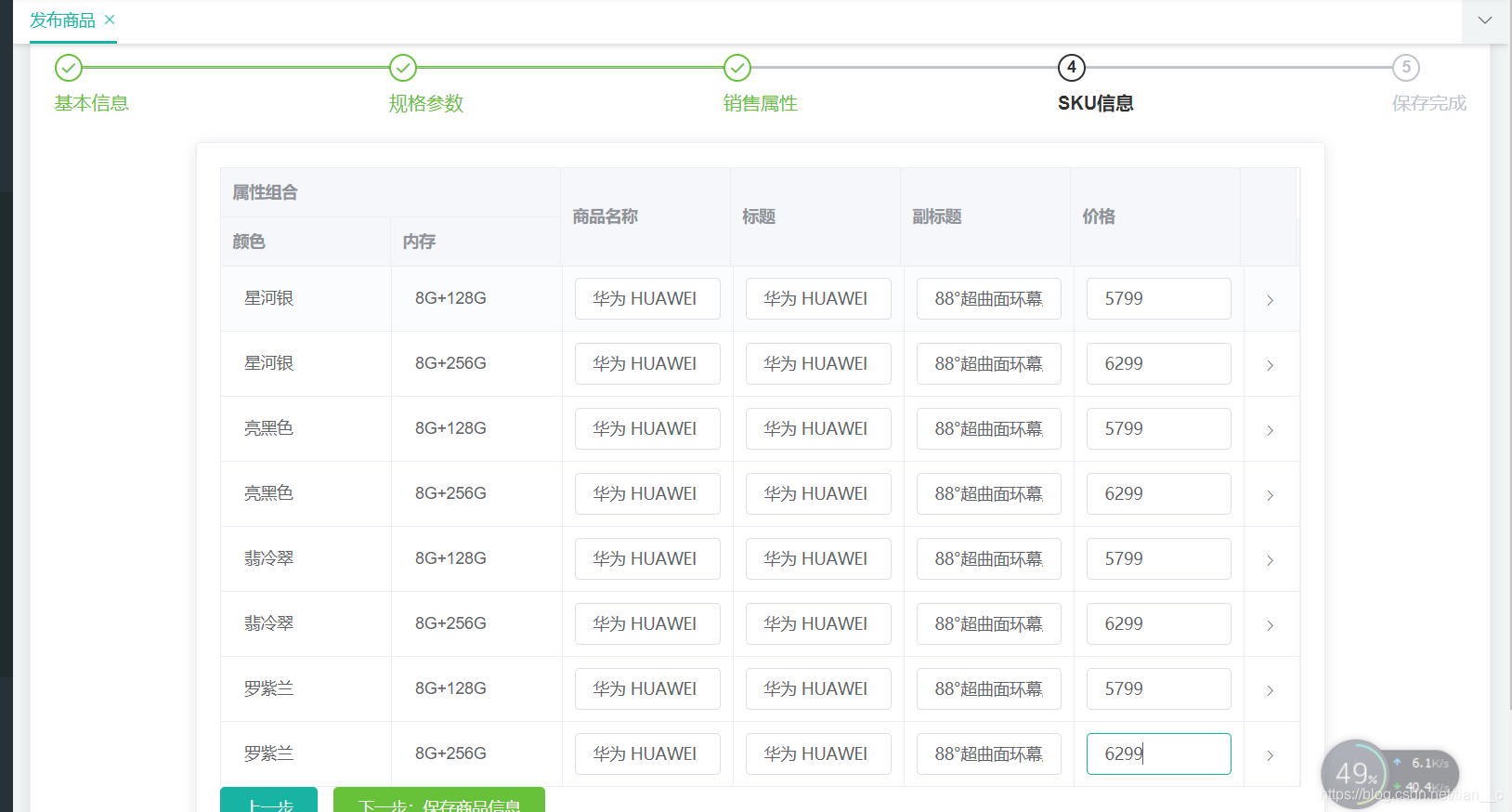This screenshot has width=1512, height=812.
Task: Click the 基本信息 step checkmark icon
Action: 69,68
